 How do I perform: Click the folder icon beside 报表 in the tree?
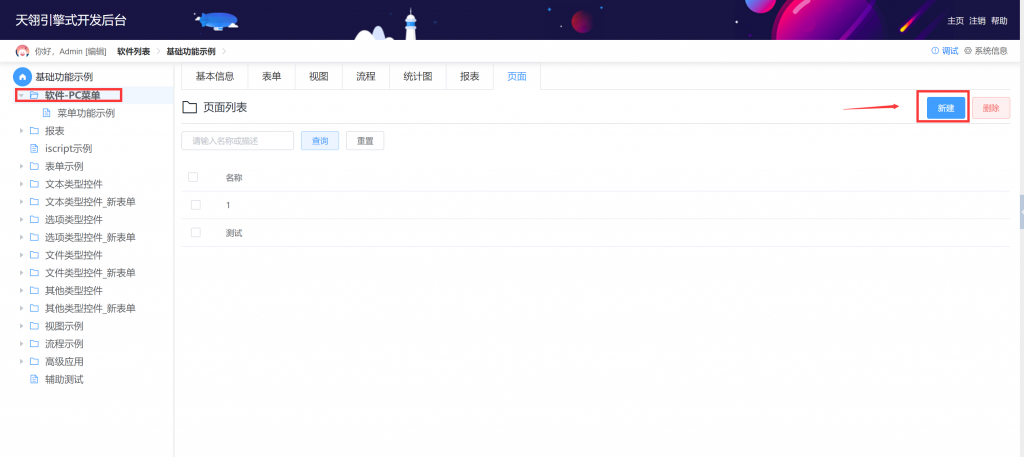(34, 131)
